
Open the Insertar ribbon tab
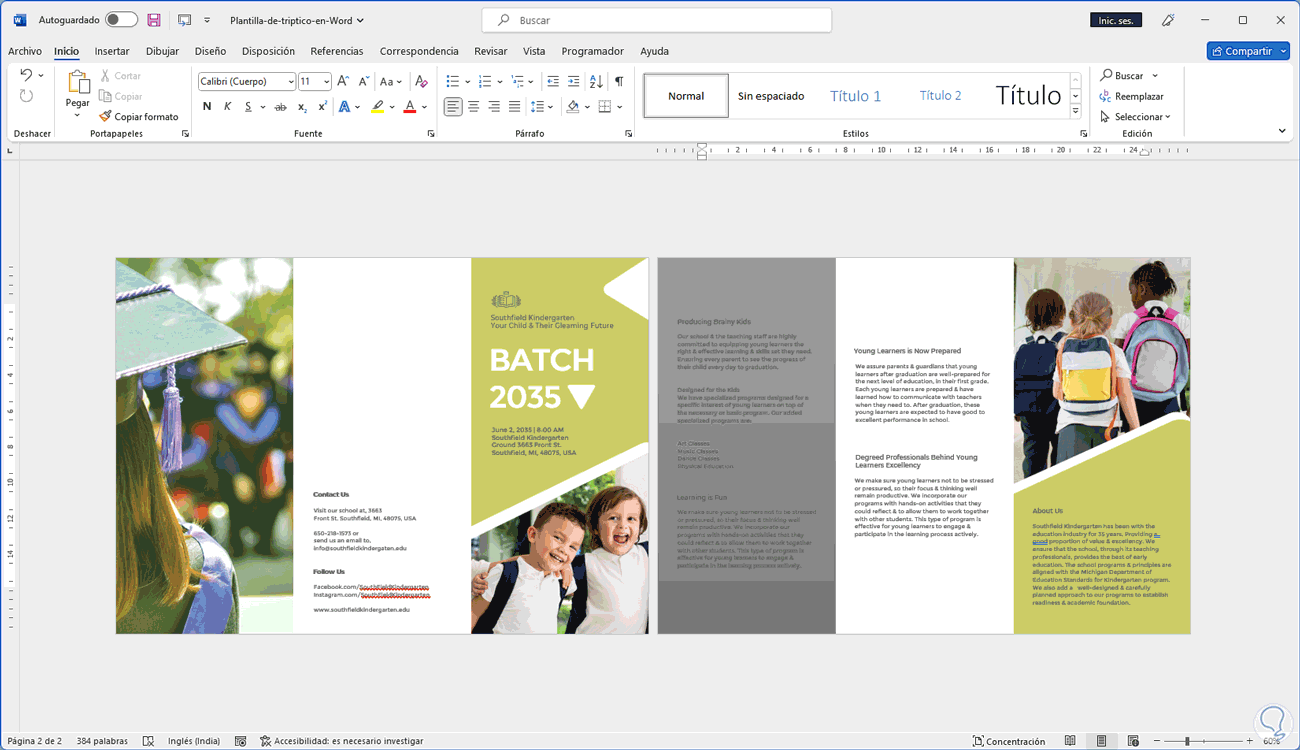112,51
